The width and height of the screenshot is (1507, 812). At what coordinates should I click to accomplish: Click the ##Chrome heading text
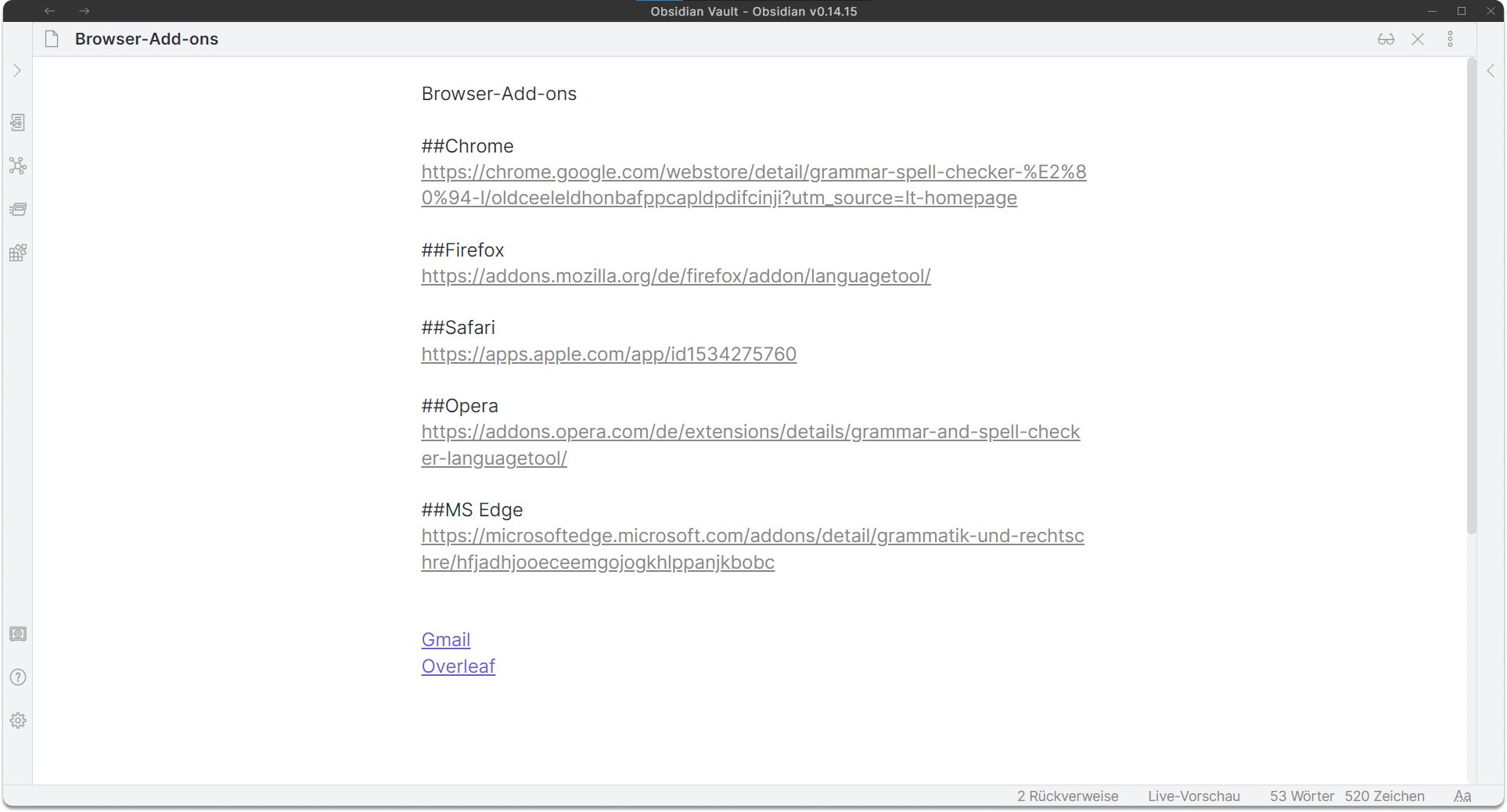[467, 146]
